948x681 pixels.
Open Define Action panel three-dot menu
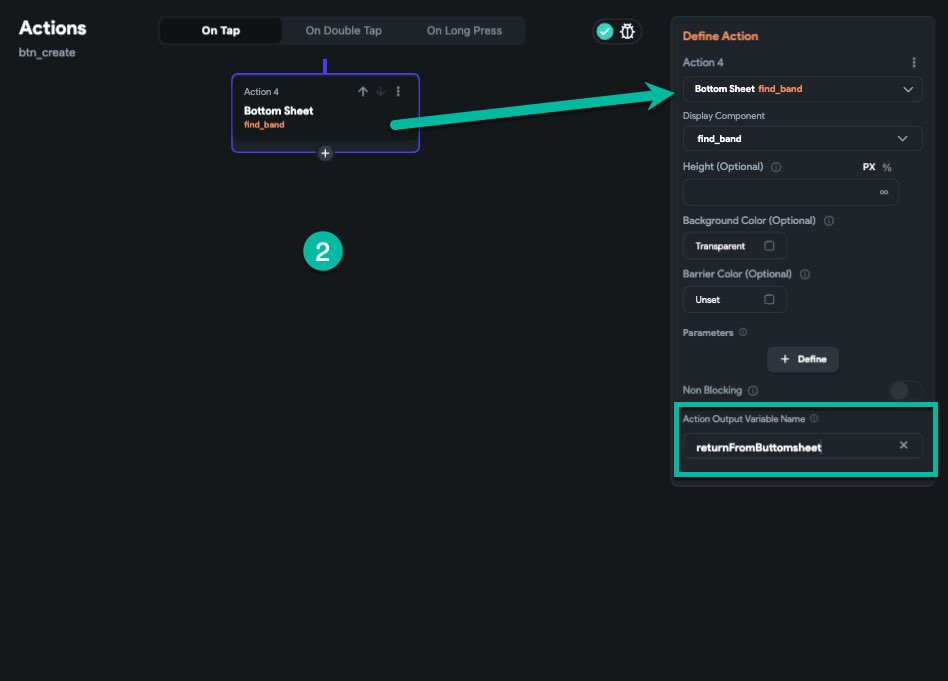tap(914, 62)
